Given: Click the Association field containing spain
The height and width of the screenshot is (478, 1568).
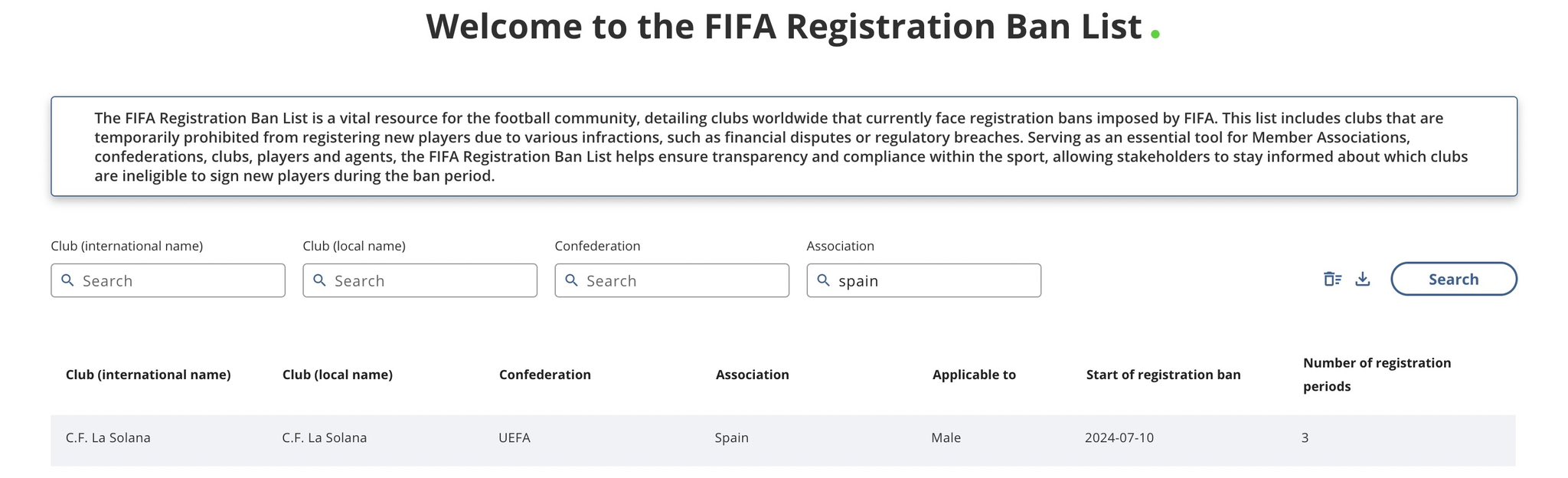Looking at the screenshot, I should click(x=924, y=280).
